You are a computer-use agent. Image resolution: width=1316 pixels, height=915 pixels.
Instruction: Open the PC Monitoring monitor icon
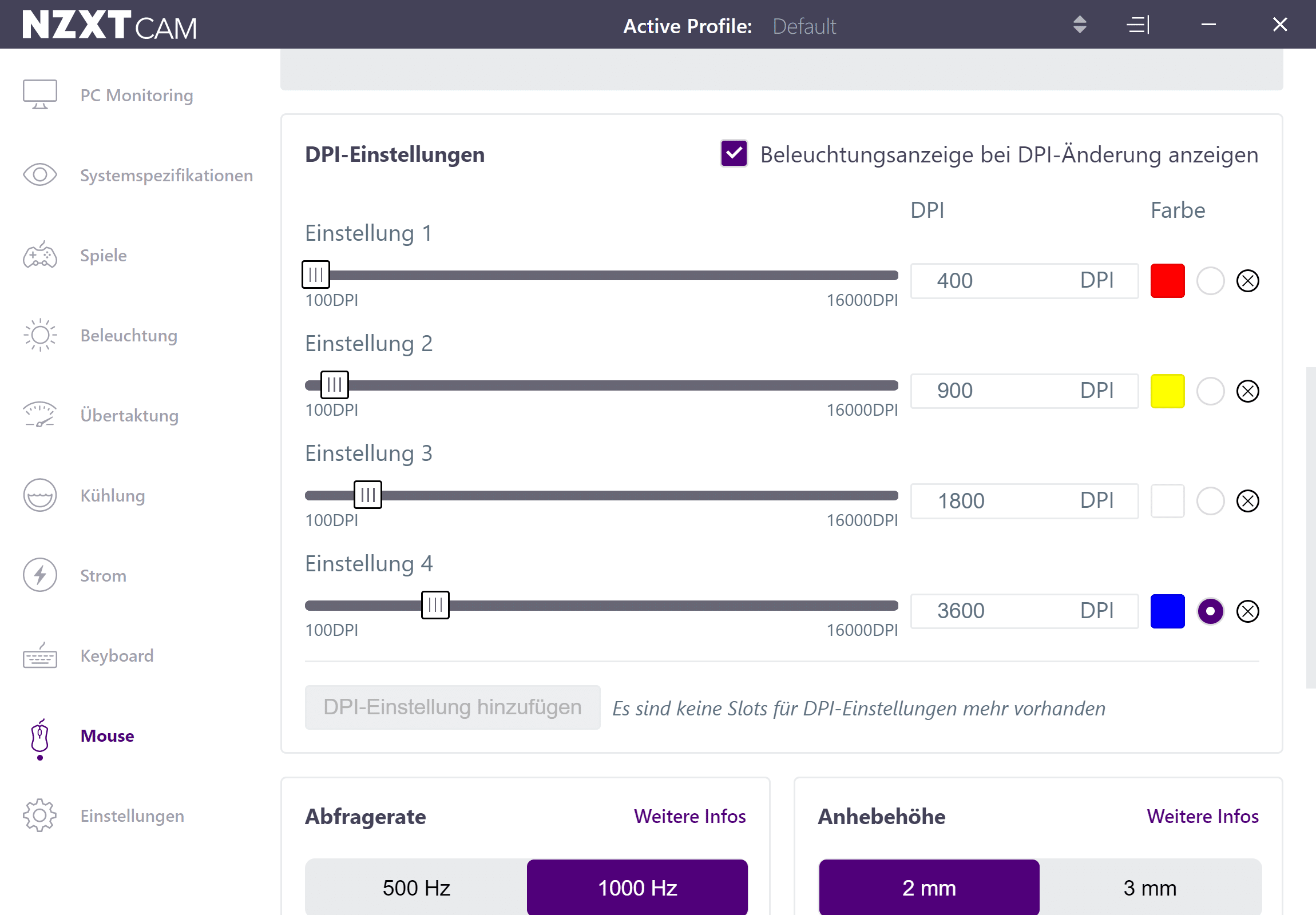(x=39, y=94)
